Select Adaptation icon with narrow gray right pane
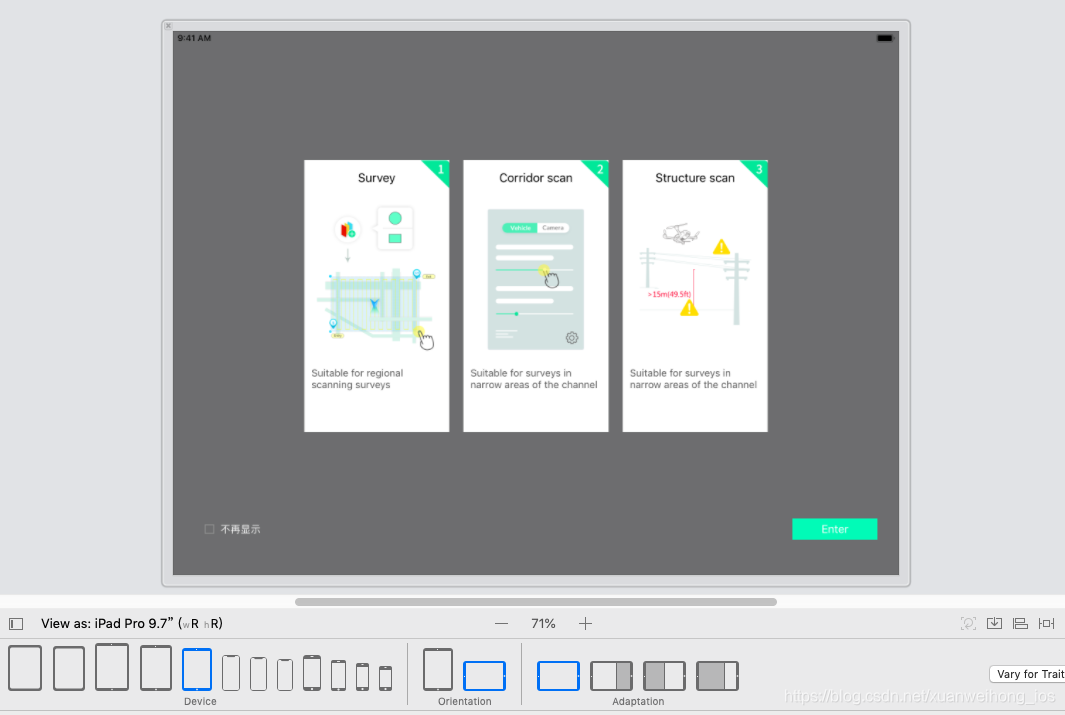The image size is (1065, 715). pyautogui.click(x=611, y=676)
